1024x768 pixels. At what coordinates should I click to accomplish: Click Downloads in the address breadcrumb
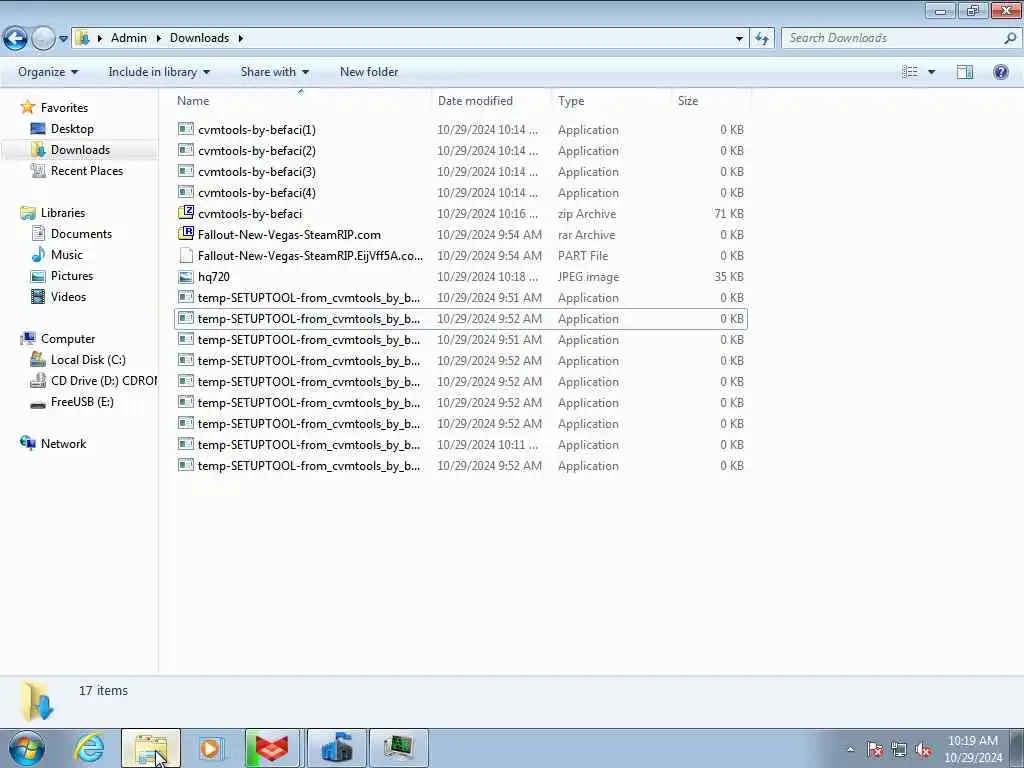(199, 38)
